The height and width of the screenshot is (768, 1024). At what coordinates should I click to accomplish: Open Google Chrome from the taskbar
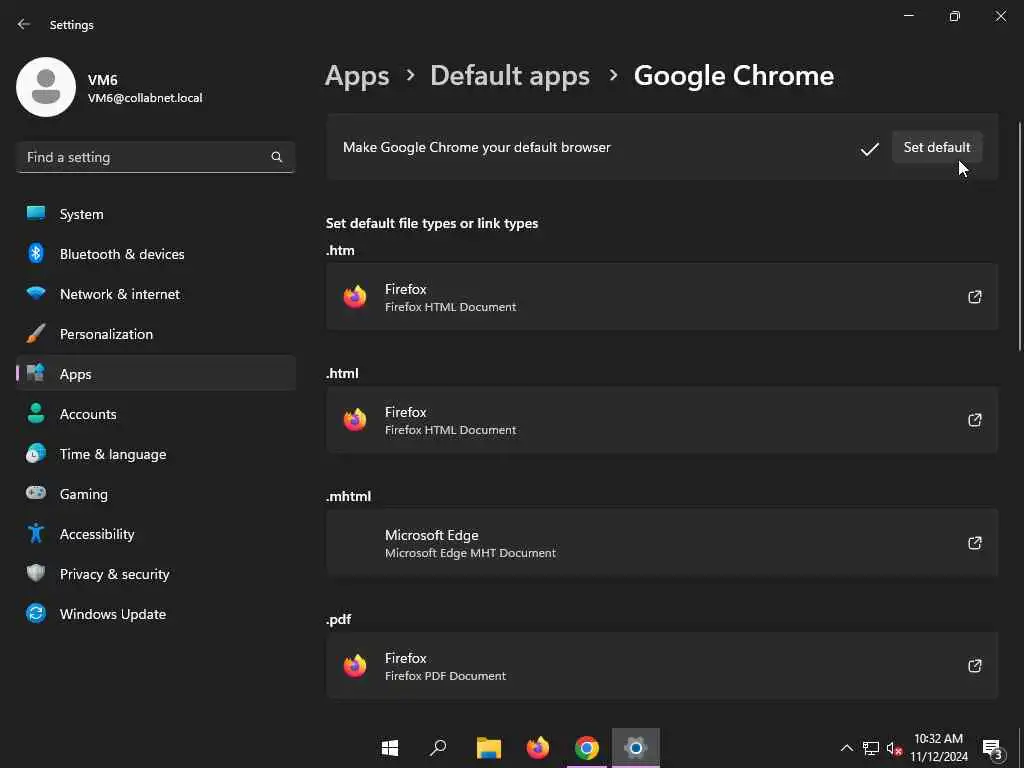pyautogui.click(x=587, y=748)
